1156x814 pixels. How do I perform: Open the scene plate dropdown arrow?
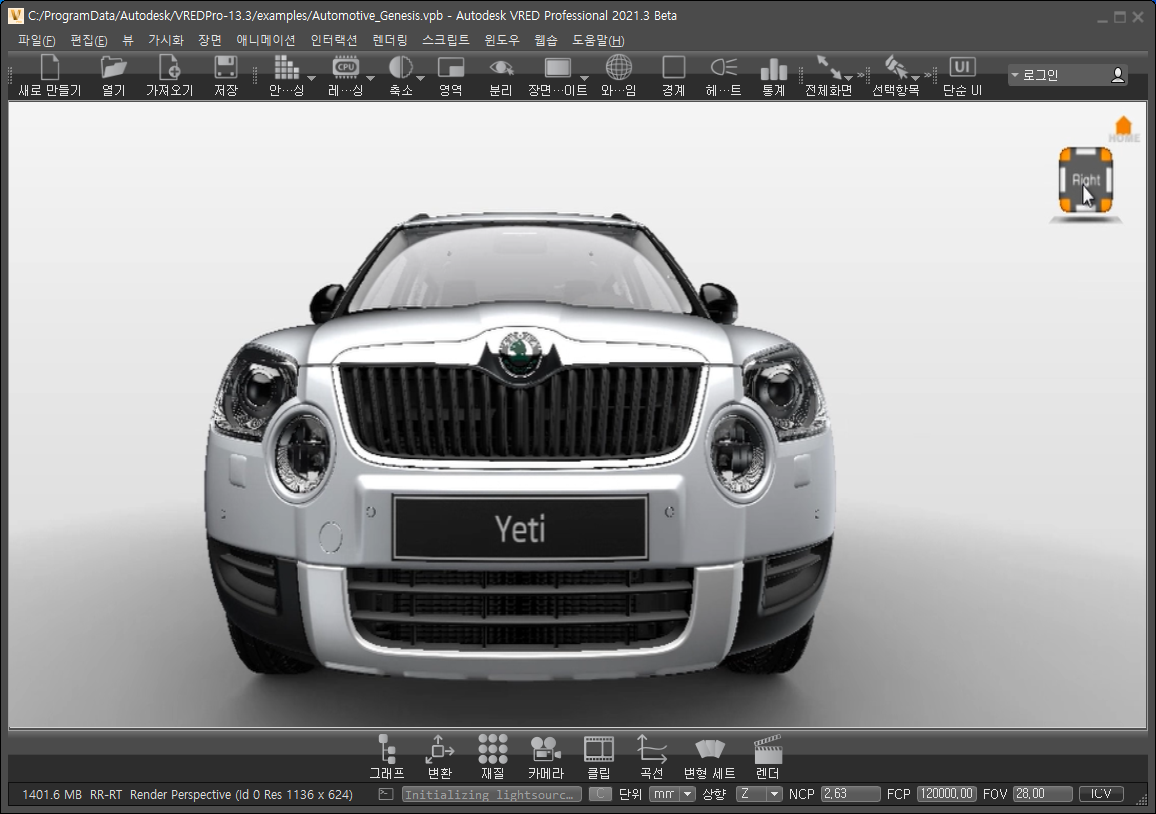coord(584,78)
